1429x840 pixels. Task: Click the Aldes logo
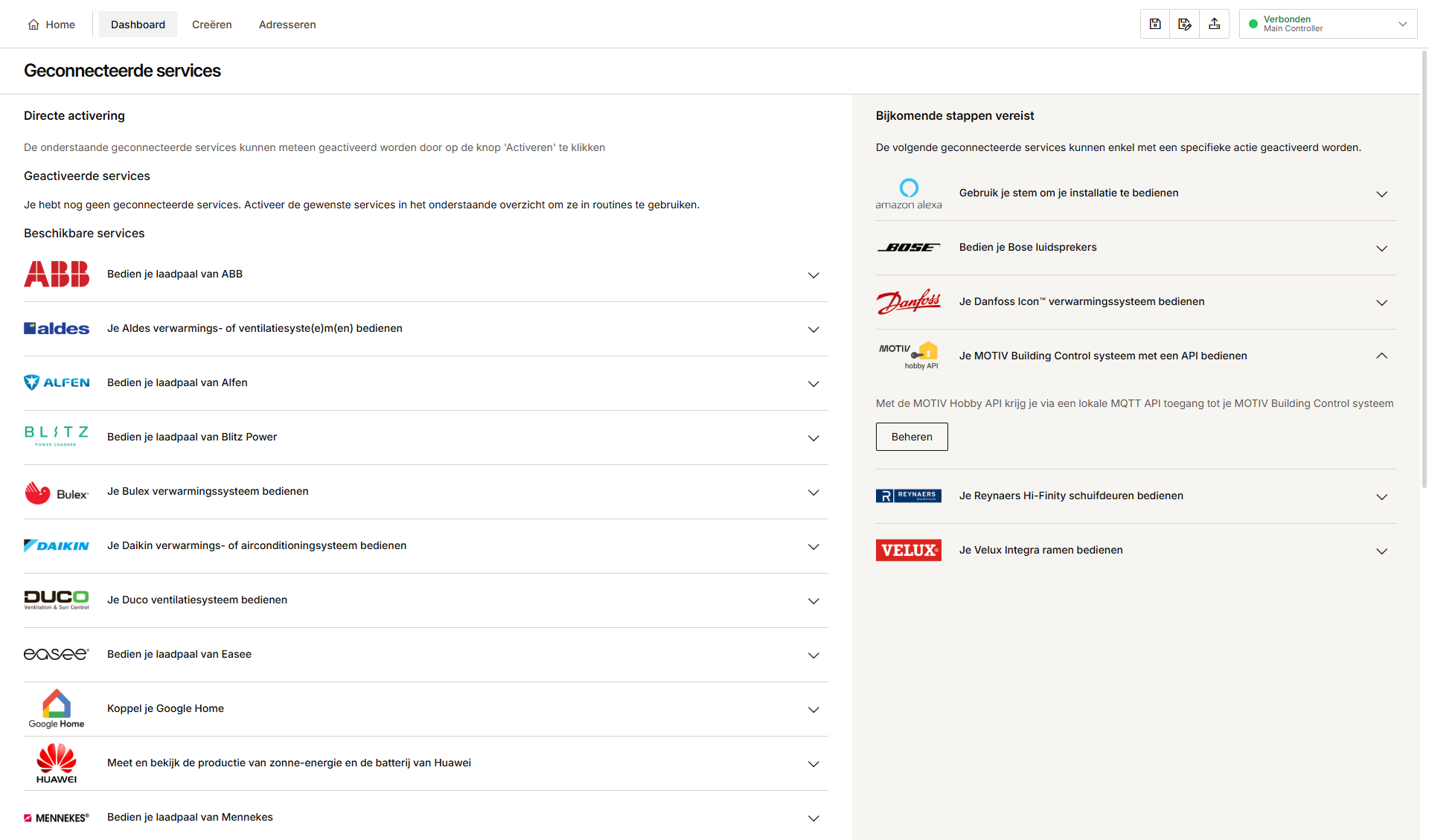click(x=57, y=328)
